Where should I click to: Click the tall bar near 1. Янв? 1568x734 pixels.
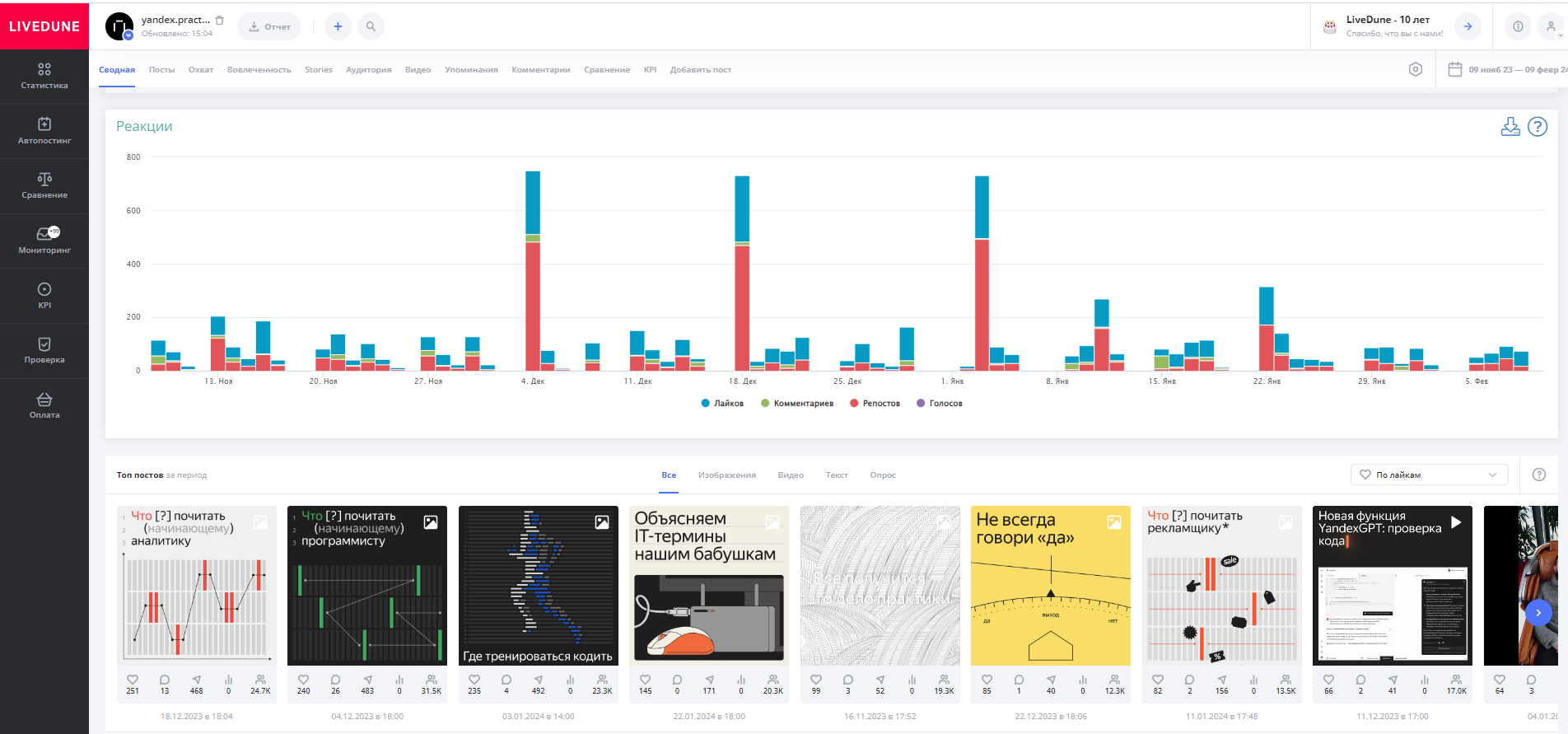pos(982,273)
